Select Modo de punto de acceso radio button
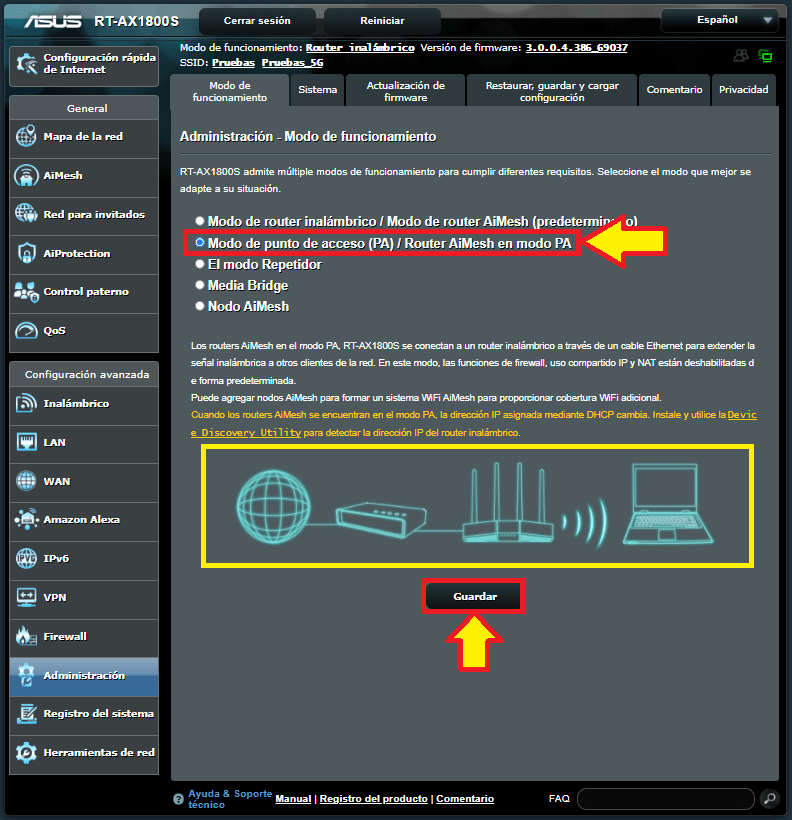This screenshot has height=820, width=792. 200,243
